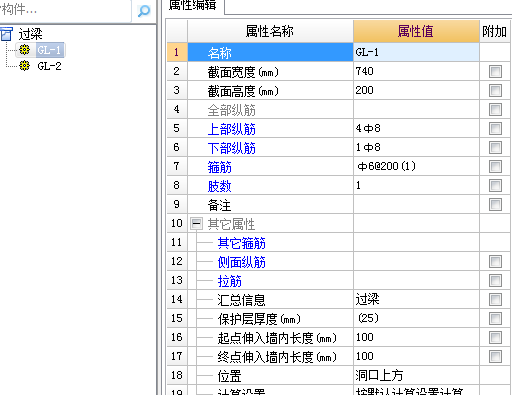Toggle the 保护层厚度 additional checkbox

[x=495, y=318]
